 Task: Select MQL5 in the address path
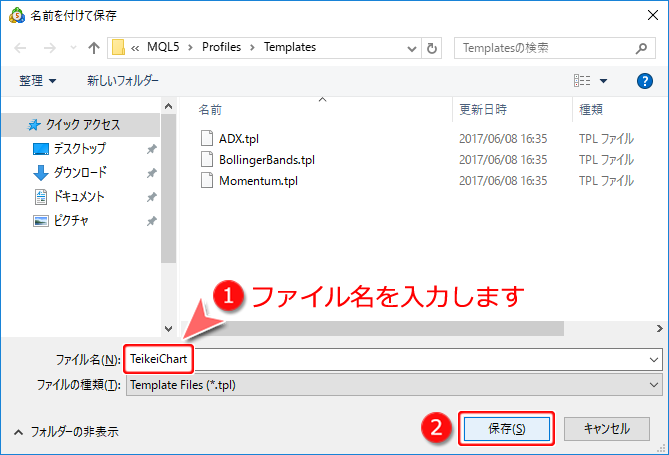tap(163, 47)
